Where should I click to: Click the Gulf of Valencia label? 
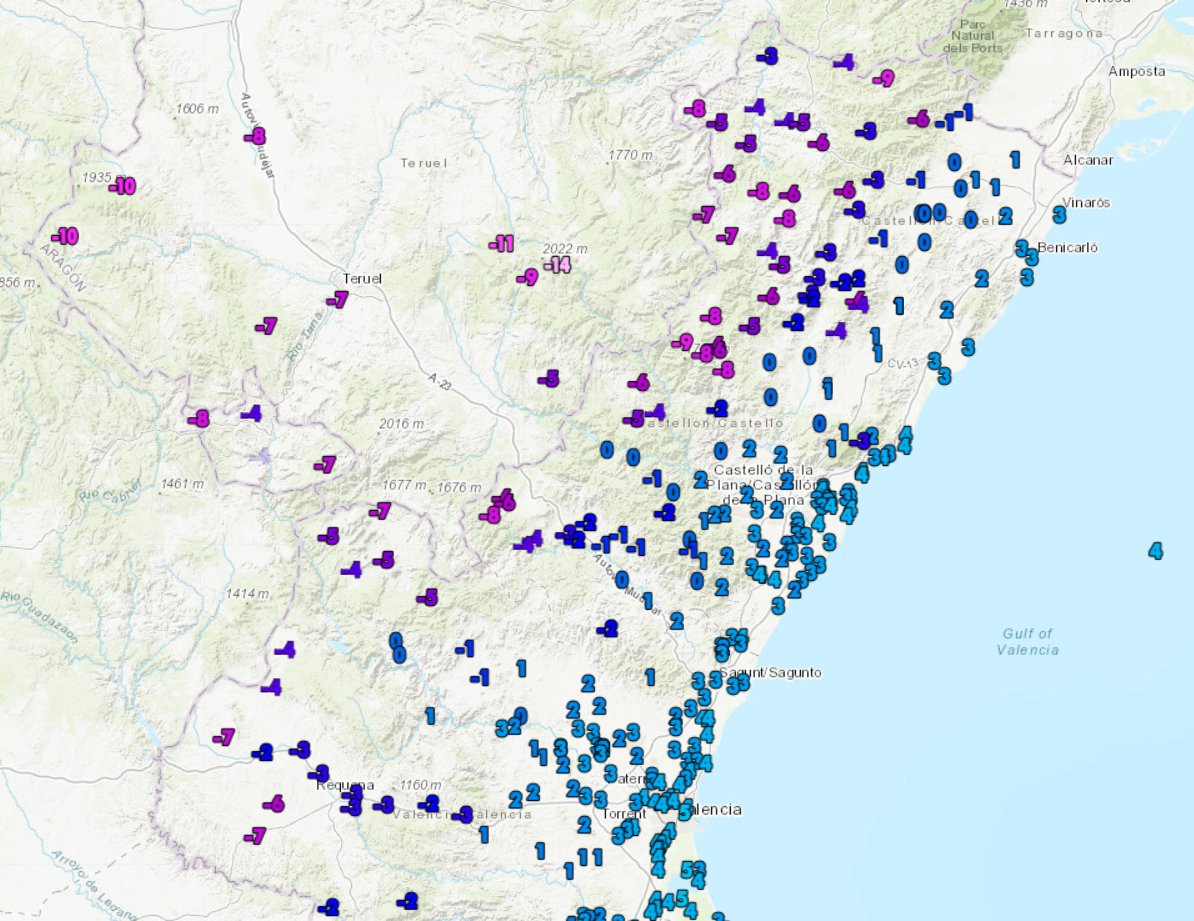click(x=1027, y=641)
